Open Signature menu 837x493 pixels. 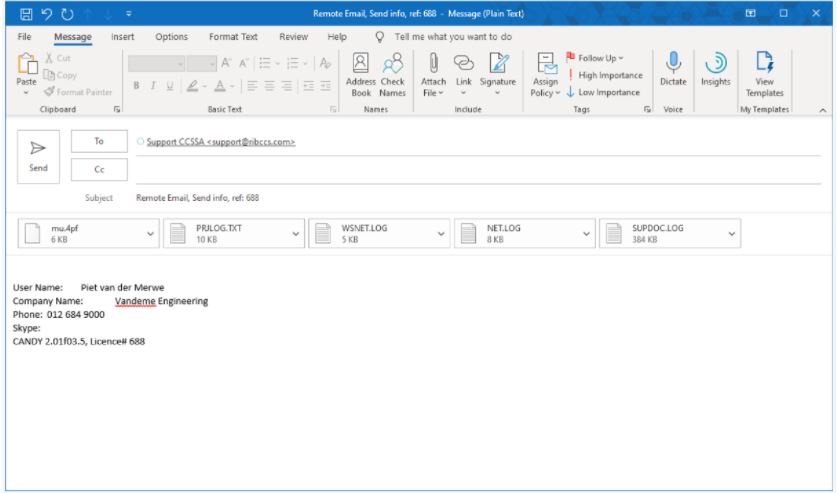[498, 75]
